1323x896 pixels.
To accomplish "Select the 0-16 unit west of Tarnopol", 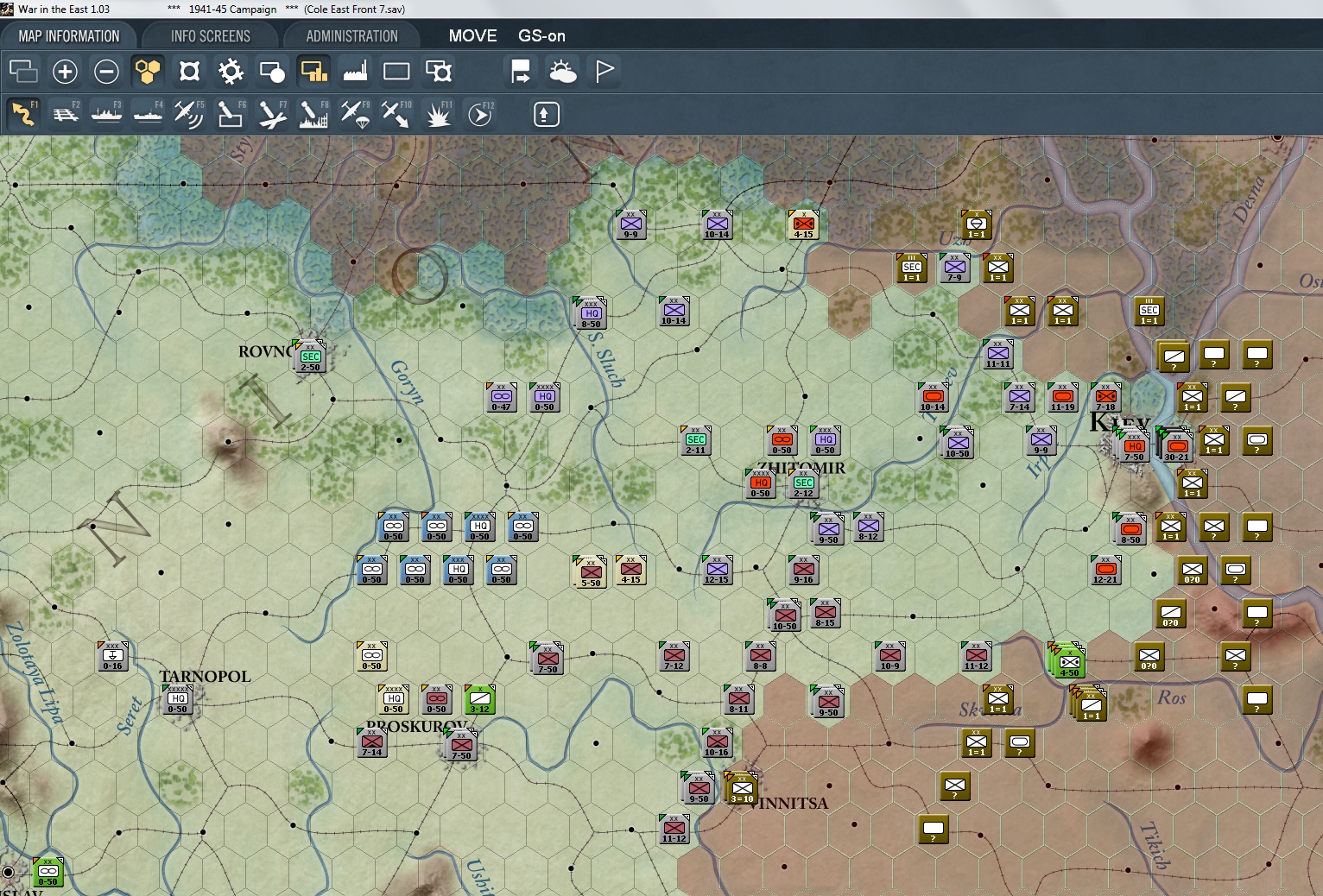I will 113,656.
